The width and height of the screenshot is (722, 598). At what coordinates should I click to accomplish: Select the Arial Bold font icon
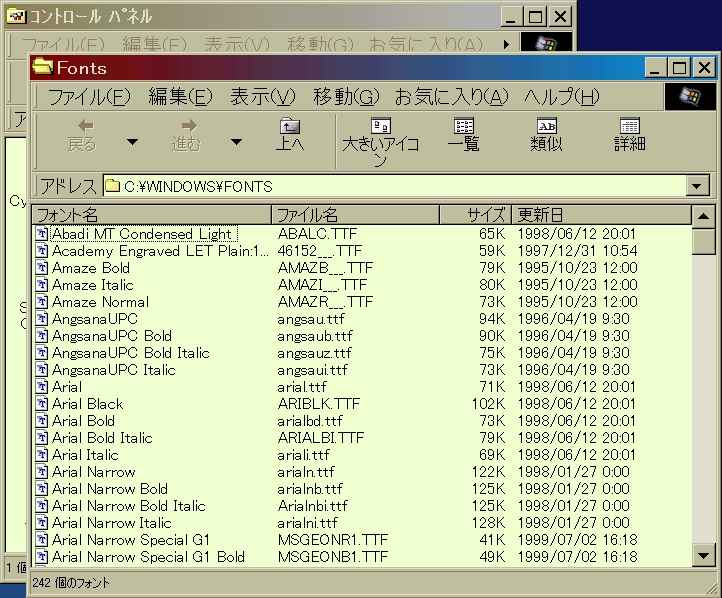click(42, 421)
